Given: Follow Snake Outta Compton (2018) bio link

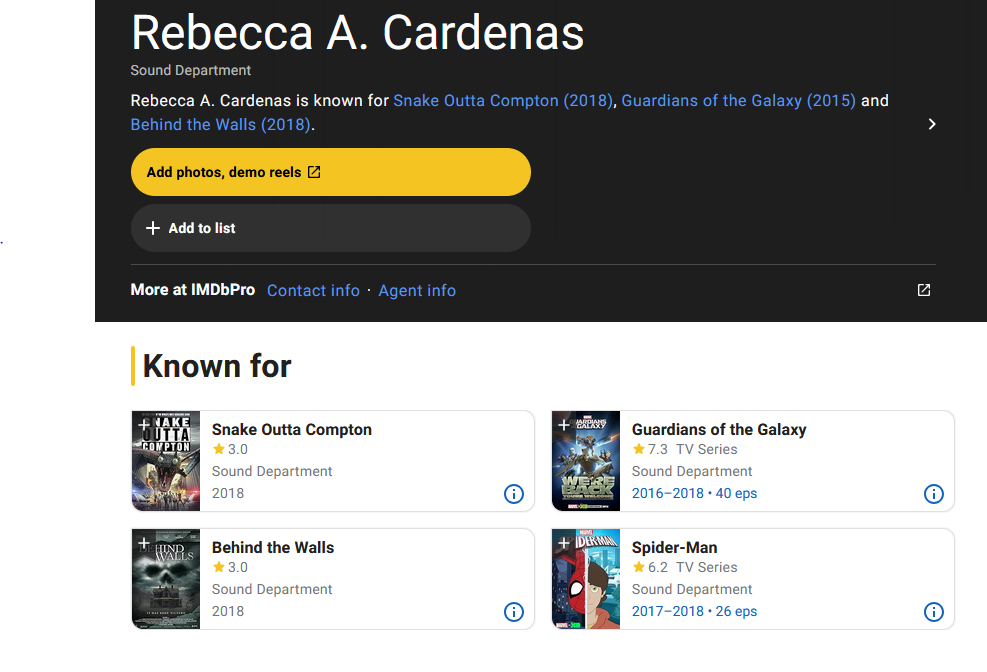Looking at the screenshot, I should [503, 101].
